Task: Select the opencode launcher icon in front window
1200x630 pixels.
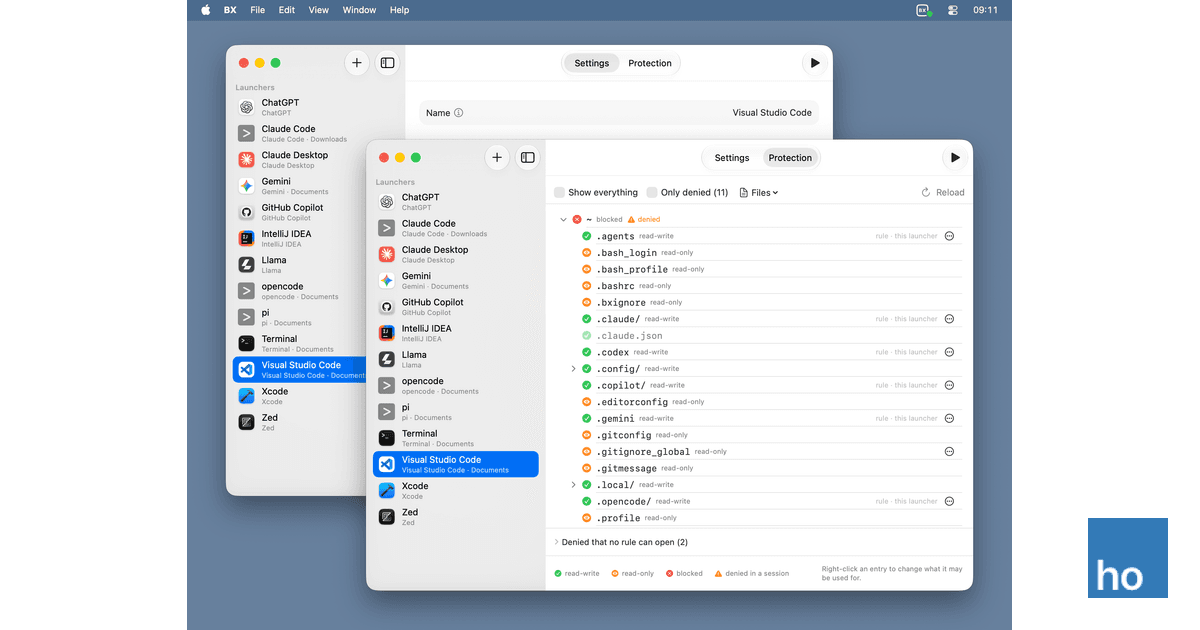Action: 386,386
